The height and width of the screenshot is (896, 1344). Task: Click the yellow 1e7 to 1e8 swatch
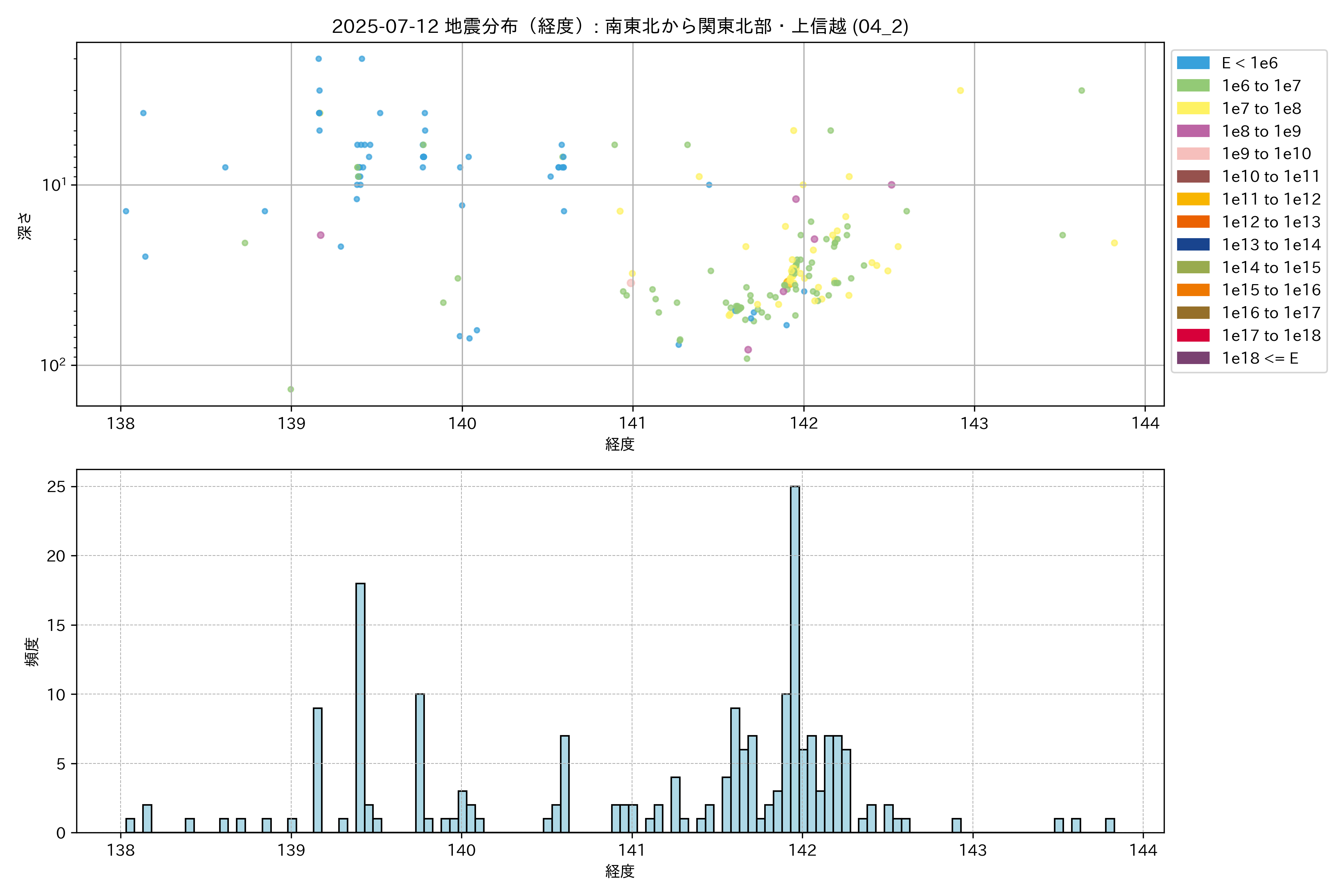(x=1192, y=109)
